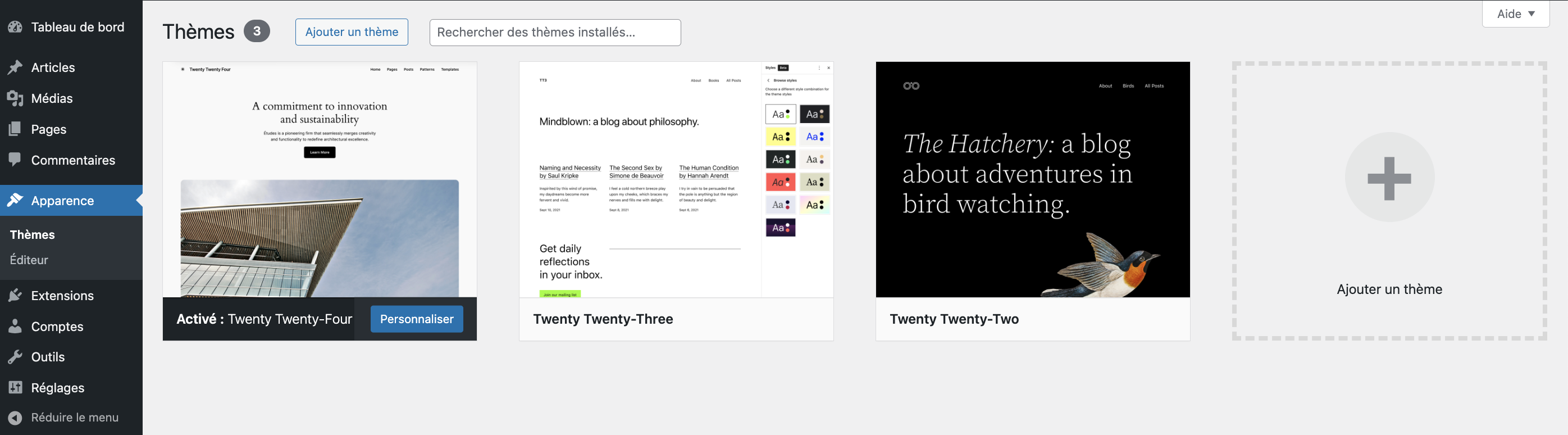Click the Commentaires speech bubble icon
This screenshot has height=435, width=1568.
pyautogui.click(x=15, y=160)
